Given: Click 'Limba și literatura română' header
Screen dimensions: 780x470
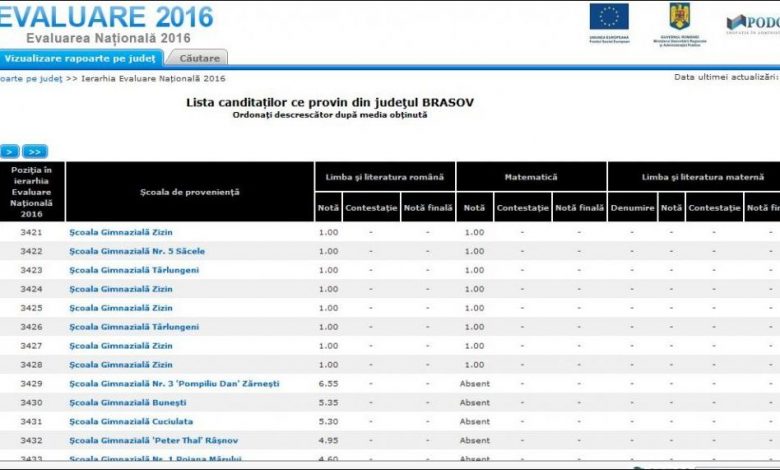Looking at the screenshot, I should pos(385,177).
